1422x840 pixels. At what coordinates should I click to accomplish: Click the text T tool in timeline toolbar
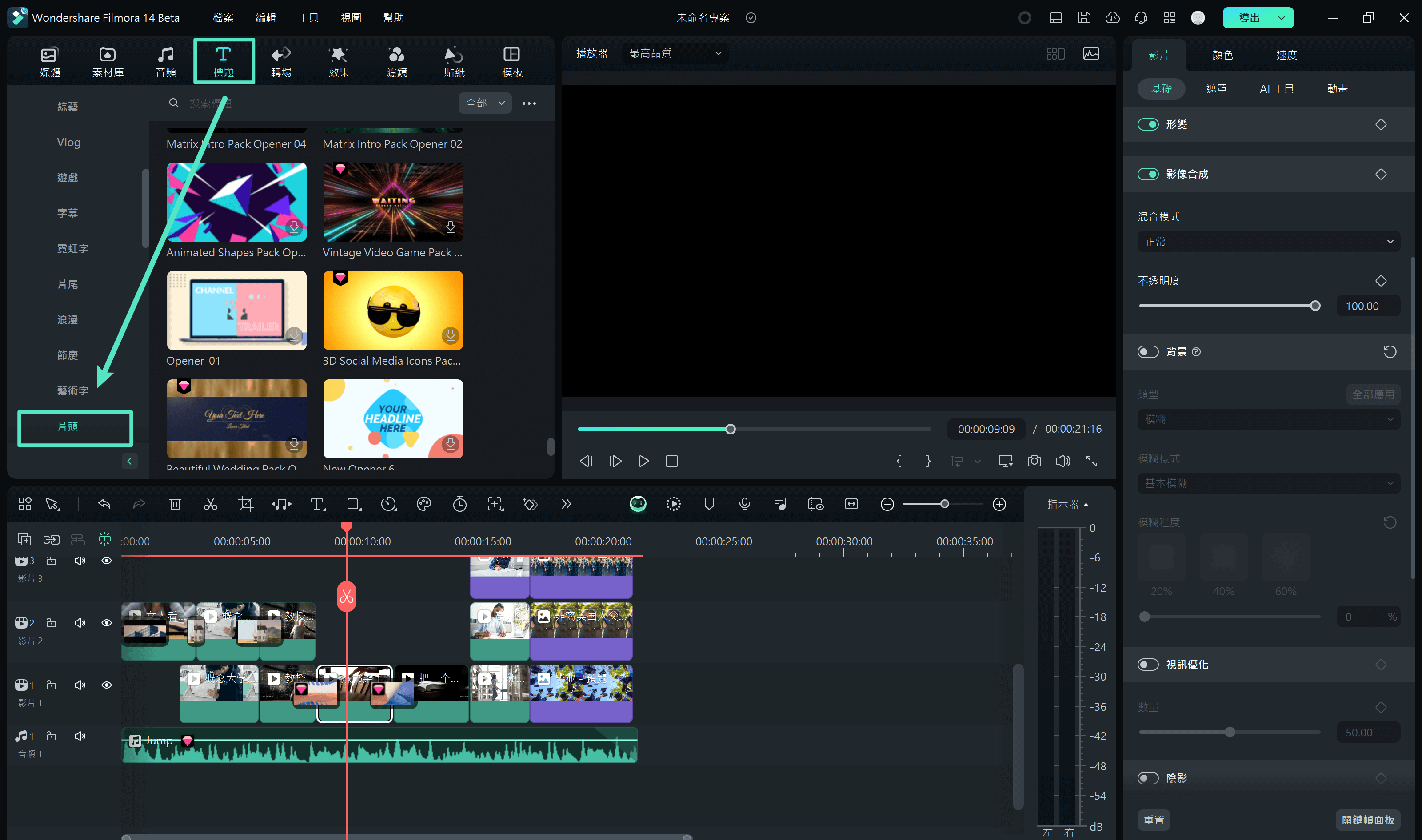point(318,504)
